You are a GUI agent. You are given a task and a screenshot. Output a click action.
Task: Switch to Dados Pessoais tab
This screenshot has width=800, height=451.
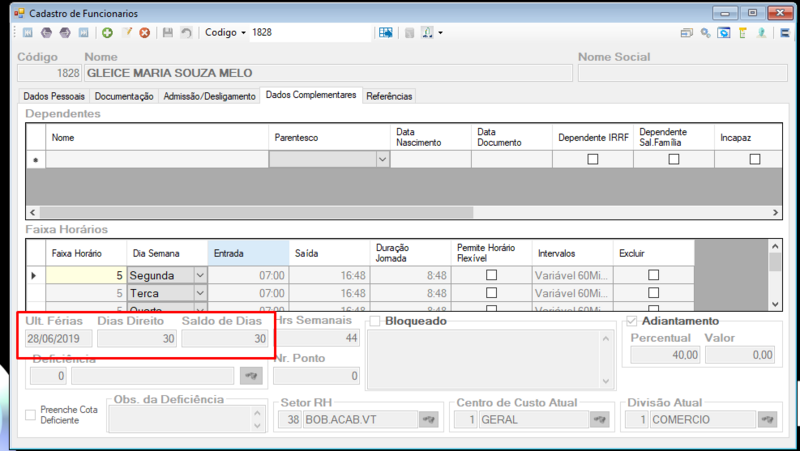point(54,96)
